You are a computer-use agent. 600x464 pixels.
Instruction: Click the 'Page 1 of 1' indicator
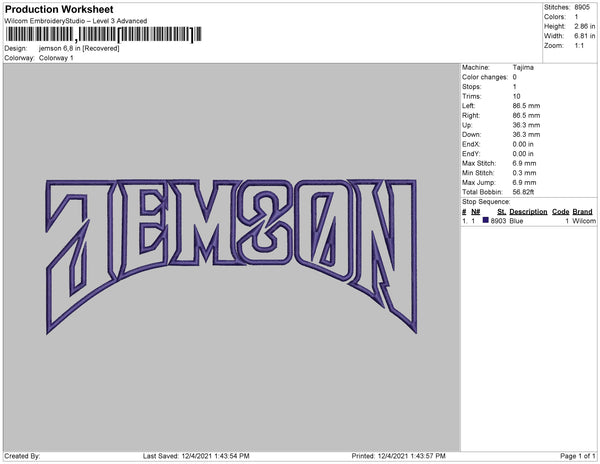pyautogui.click(x=578, y=456)
